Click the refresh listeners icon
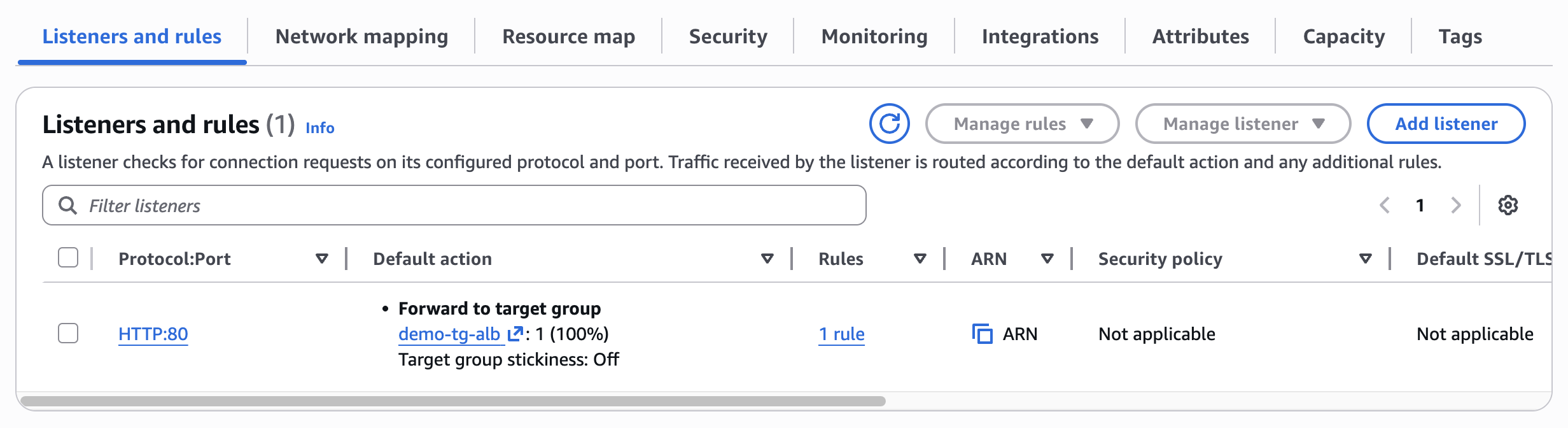The width and height of the screenshot is (1568, 428). [889, 124]
